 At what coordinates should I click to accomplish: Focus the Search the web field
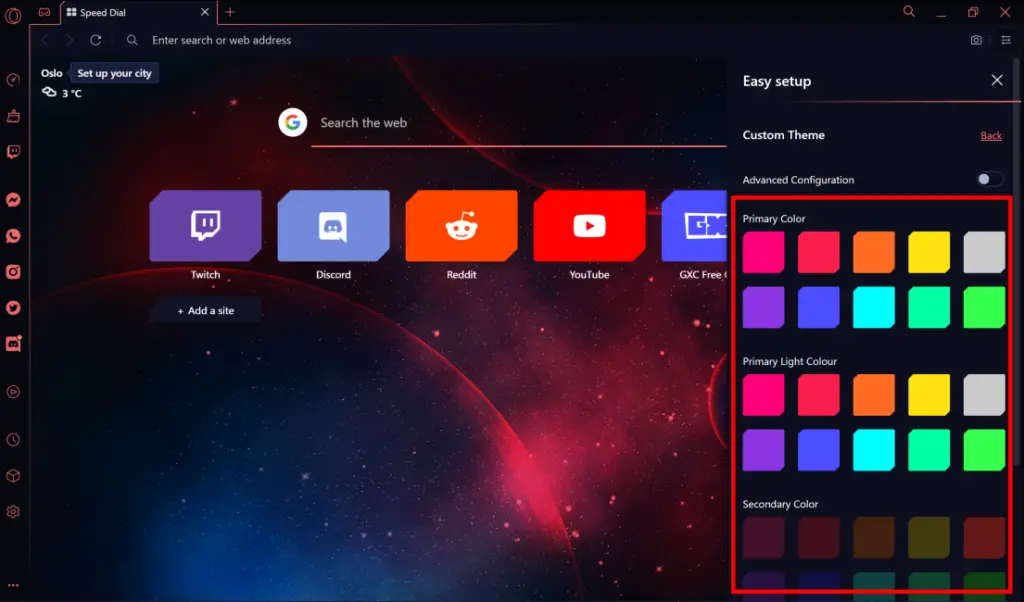pos(519,123)
